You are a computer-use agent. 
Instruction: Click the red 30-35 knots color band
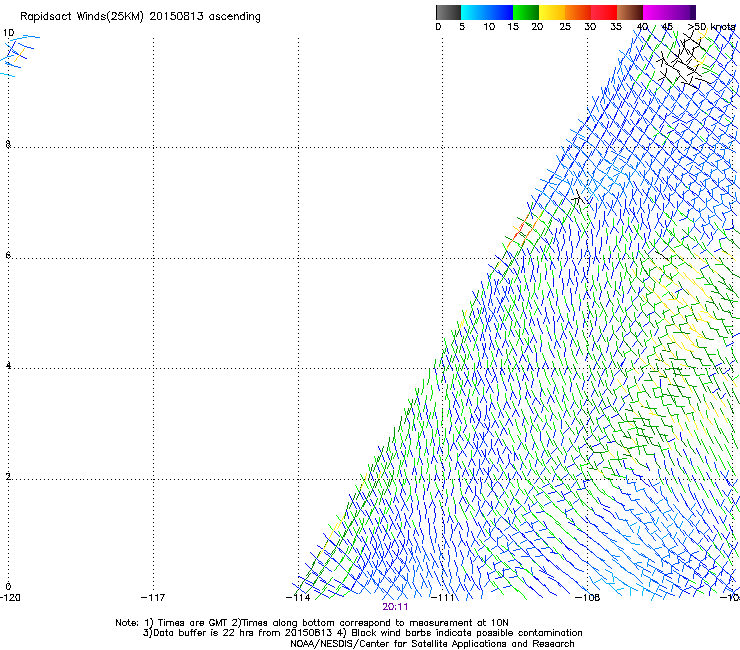click(x=604, y=12)
